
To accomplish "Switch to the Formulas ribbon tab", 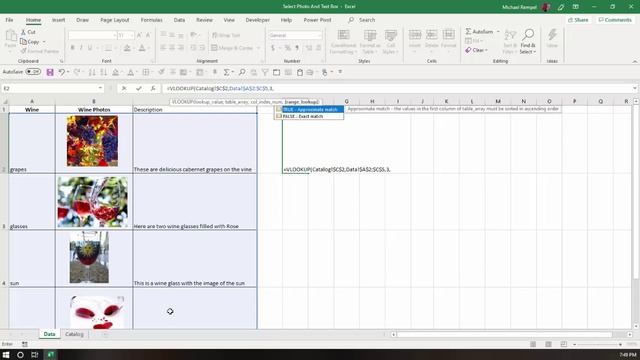I will pyautogui.click(x=151, y=20).
